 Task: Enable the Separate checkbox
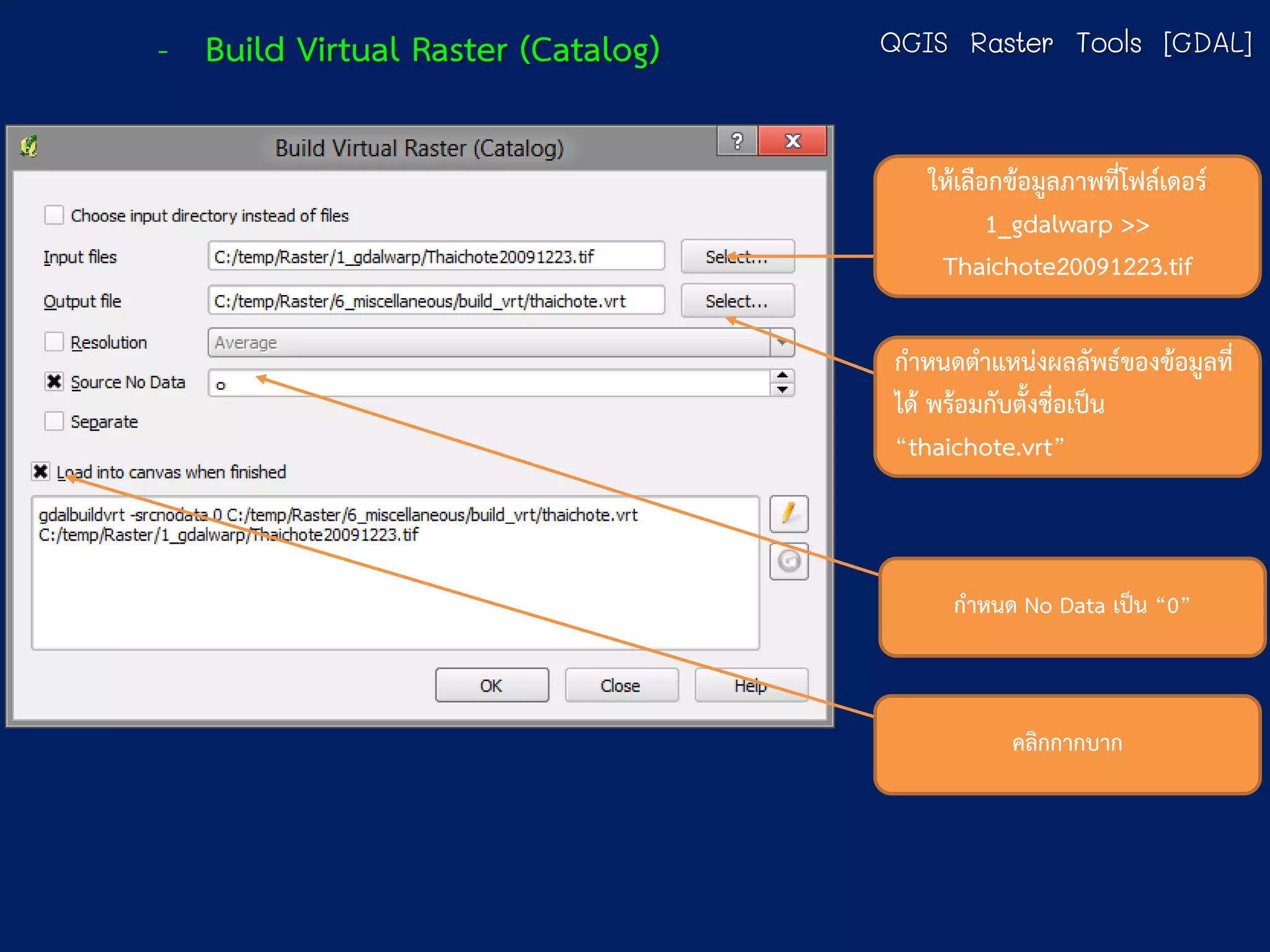click(54, 421)
